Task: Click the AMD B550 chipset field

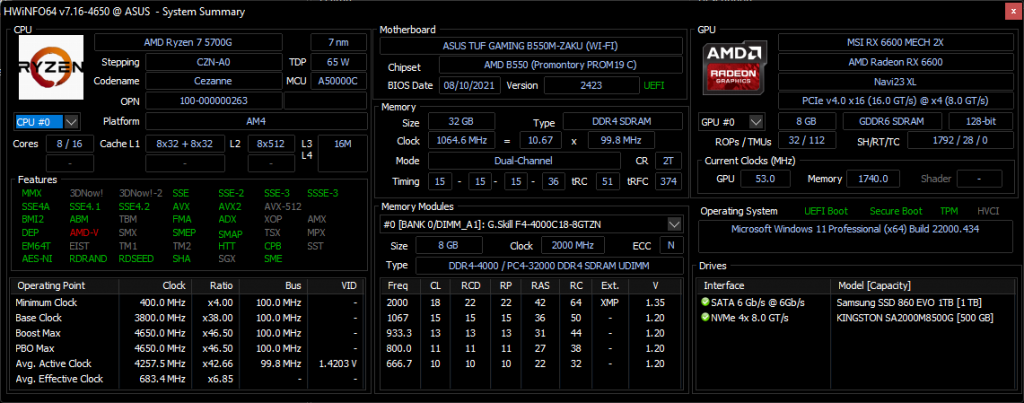Action: click(560, 66)
